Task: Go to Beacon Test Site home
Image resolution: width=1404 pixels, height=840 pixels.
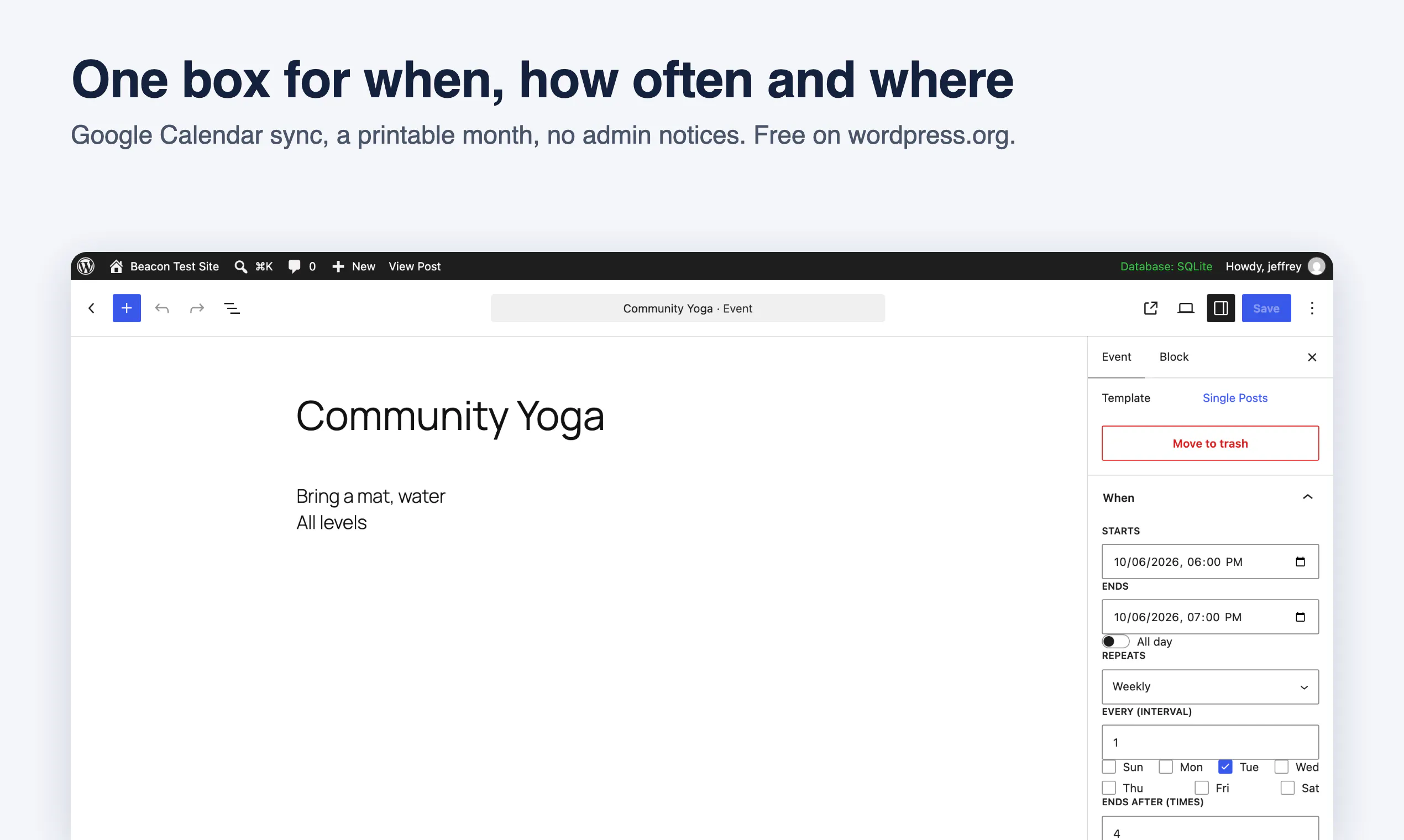Action: (164, 266)
